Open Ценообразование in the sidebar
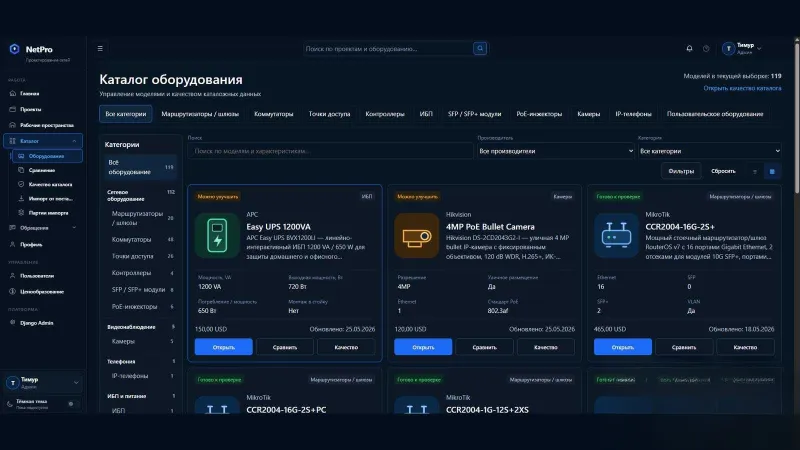Screen dimensions: 800x450 [x=43, y=292]
